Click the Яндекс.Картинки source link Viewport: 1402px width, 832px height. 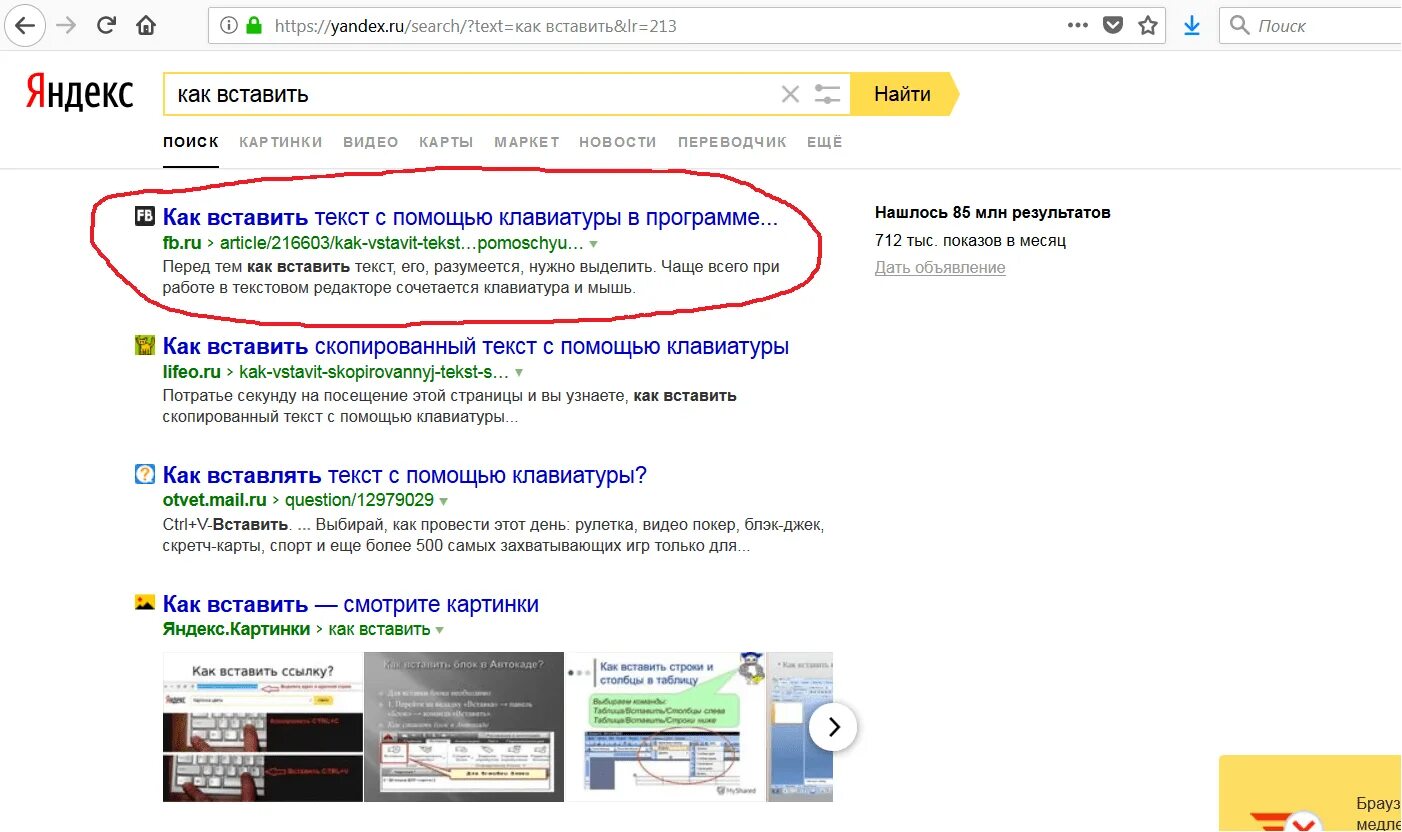pos(237,629)
